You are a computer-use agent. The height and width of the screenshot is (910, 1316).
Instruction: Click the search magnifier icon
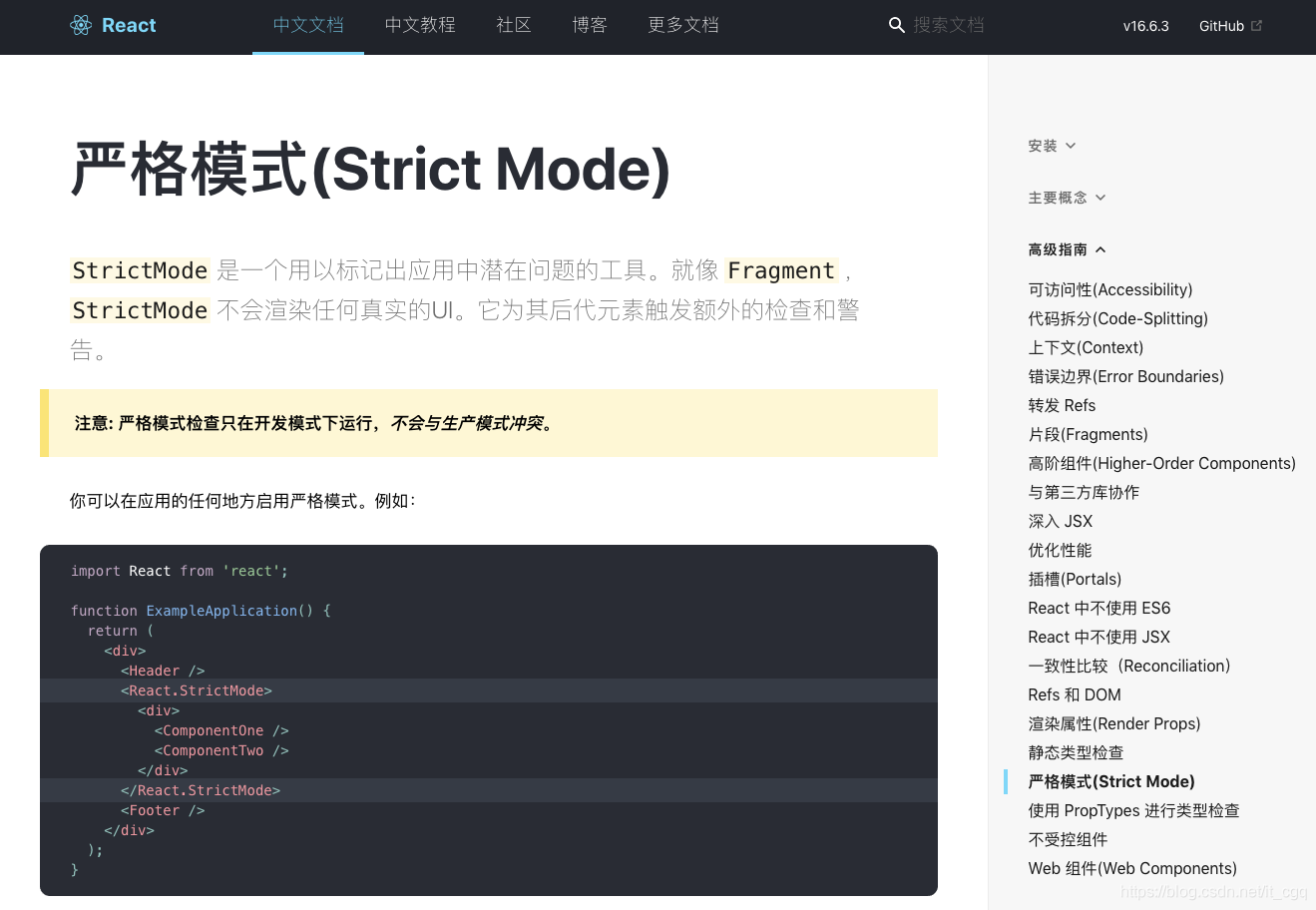click(896, 25)
